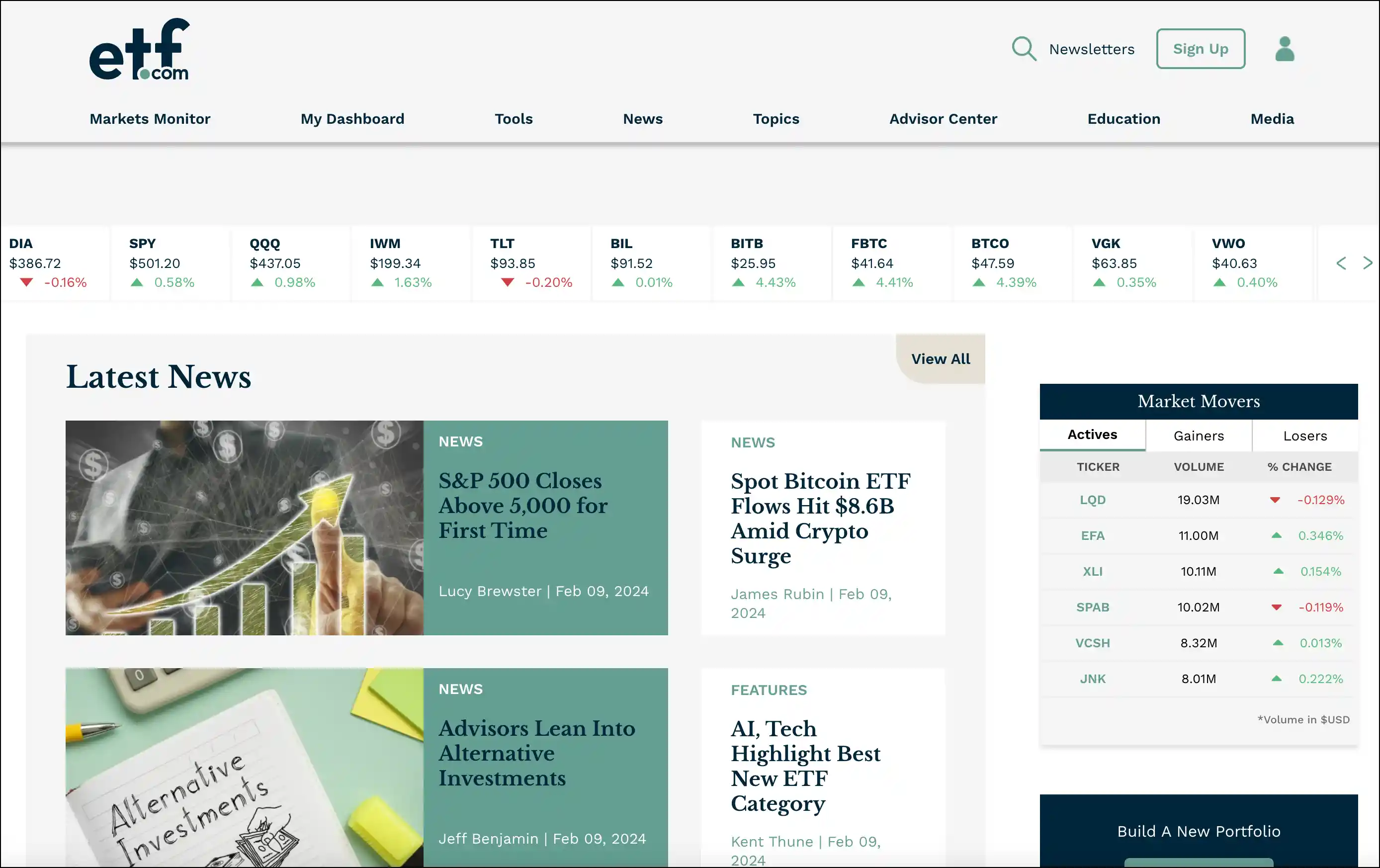Open the JNK ticker link

(x=1092, y=679)
